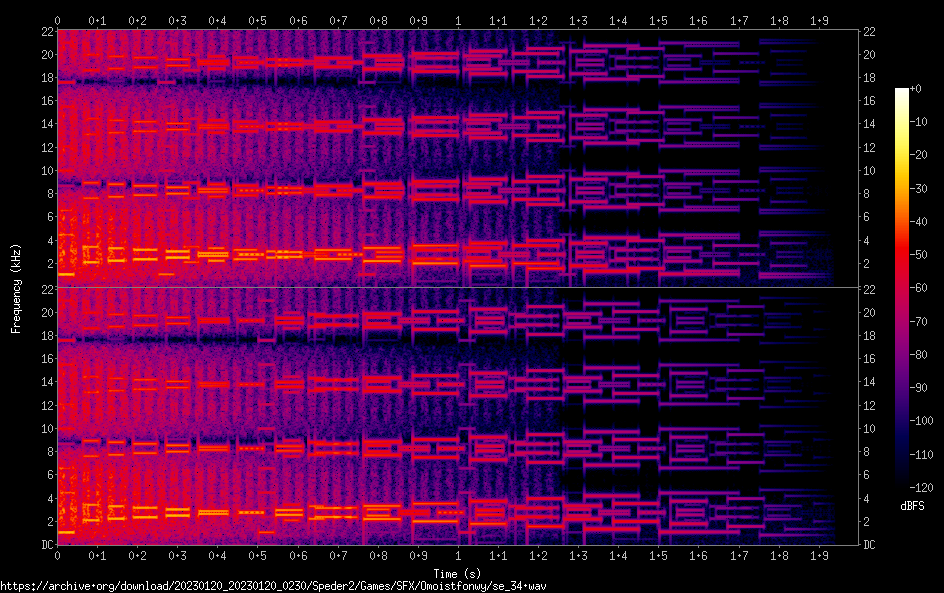Click the 1.5 mark on bottom time axis
The width and height of the screenshot is (944, 593).
[658, 555]
